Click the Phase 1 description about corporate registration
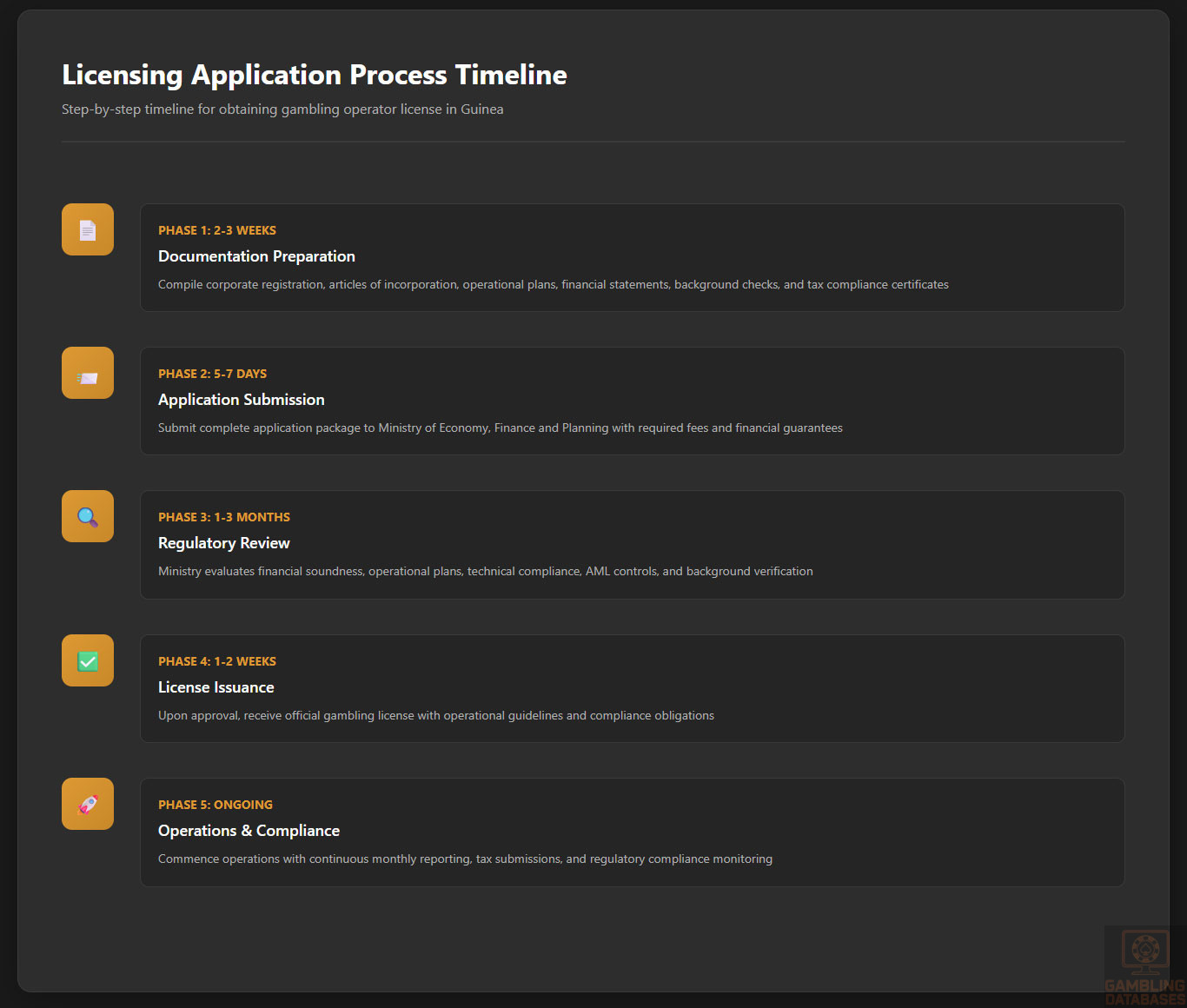Image resolution: width=1187 pixels, height=1008 pixels. [553, 285]
